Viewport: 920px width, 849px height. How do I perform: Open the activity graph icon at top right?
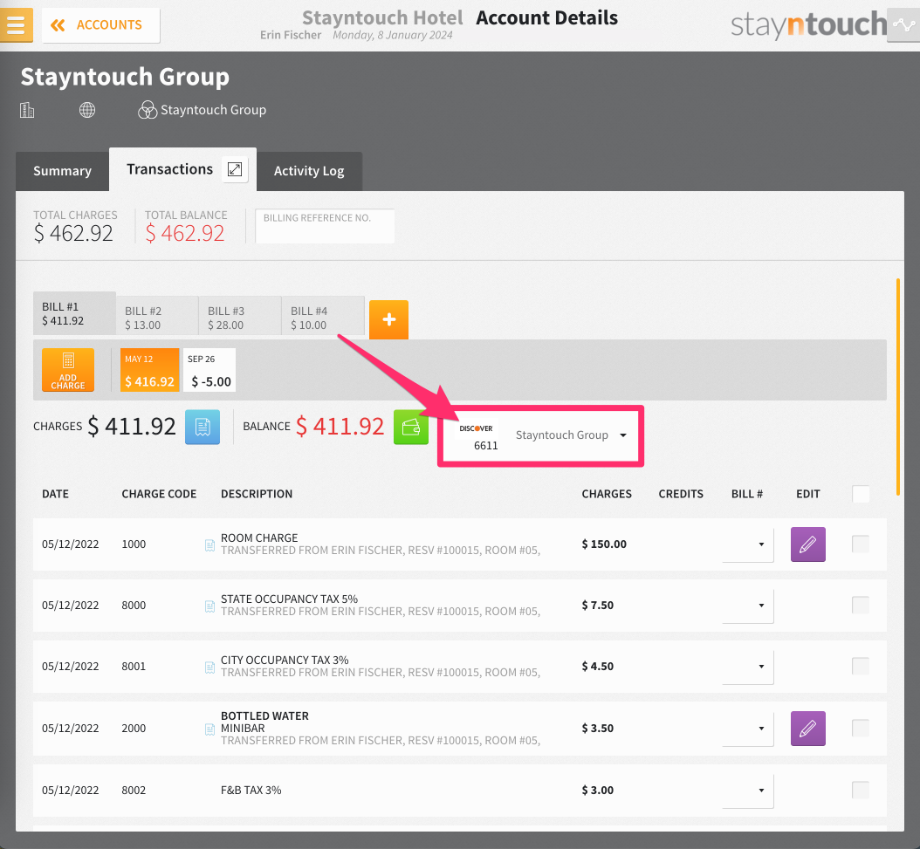tap(904, 25)
